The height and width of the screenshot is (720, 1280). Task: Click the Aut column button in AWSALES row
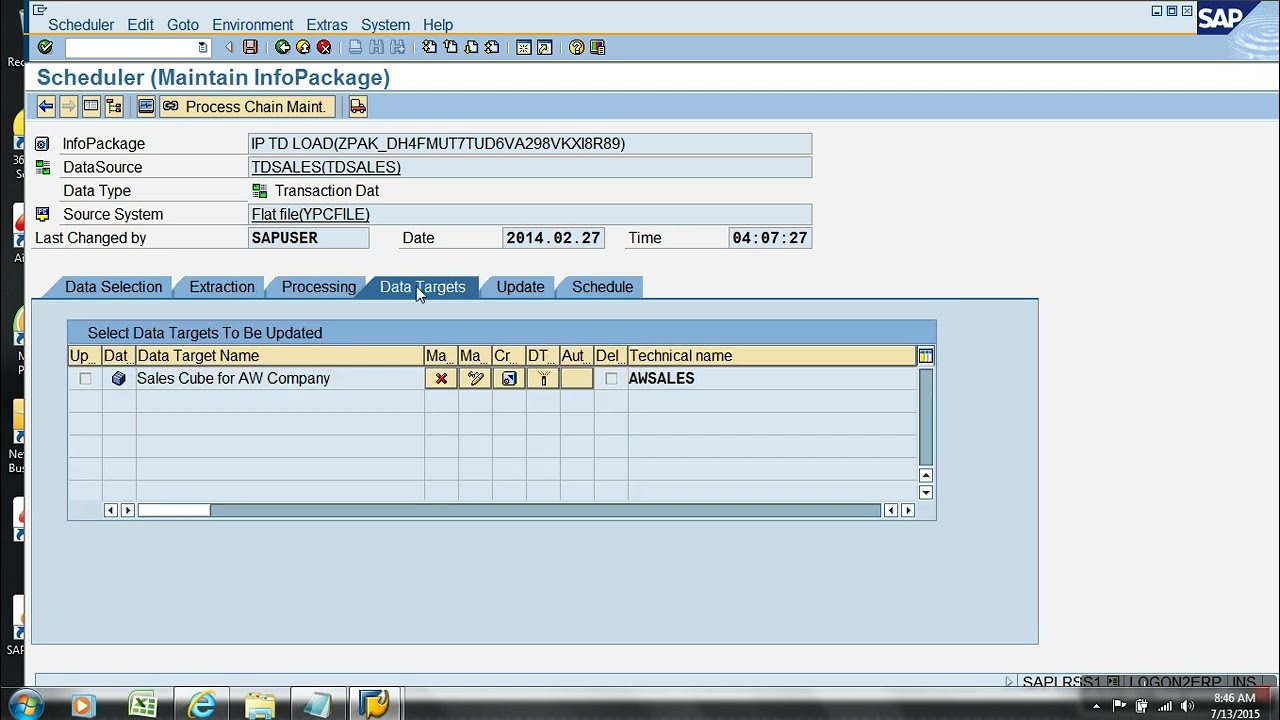pyautogui.click(x=577, y=378)
